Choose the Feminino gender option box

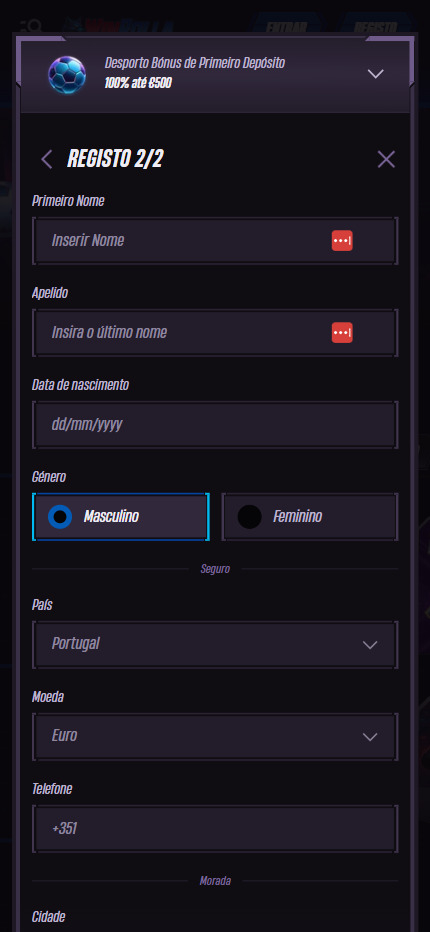click(x=310, y=517)
